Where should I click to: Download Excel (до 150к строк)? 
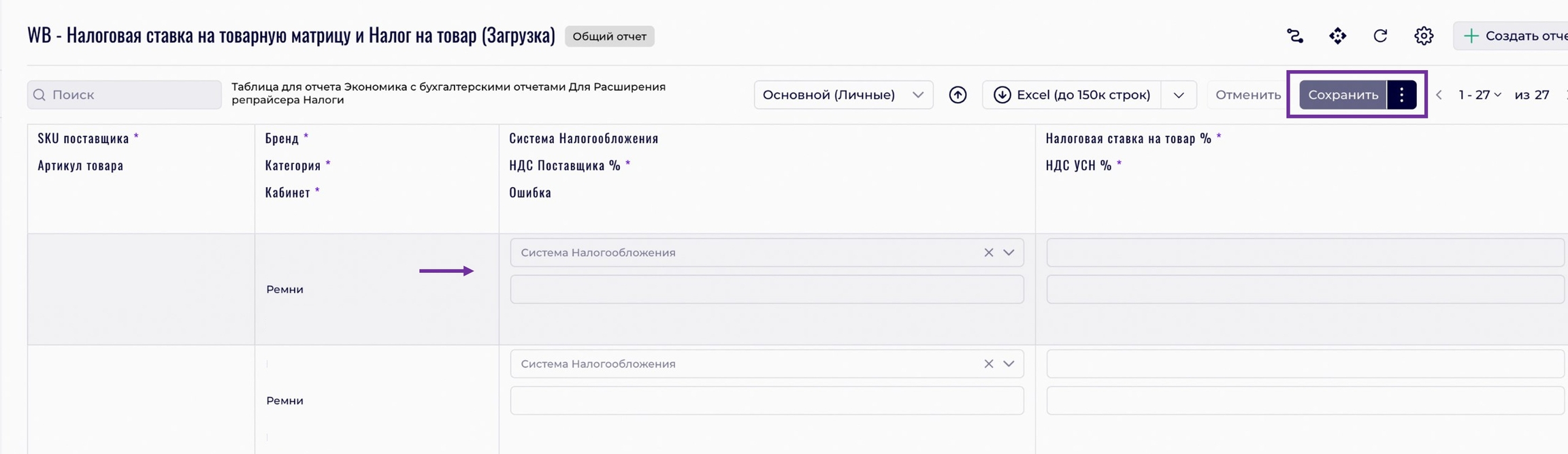click(1073, 95)
